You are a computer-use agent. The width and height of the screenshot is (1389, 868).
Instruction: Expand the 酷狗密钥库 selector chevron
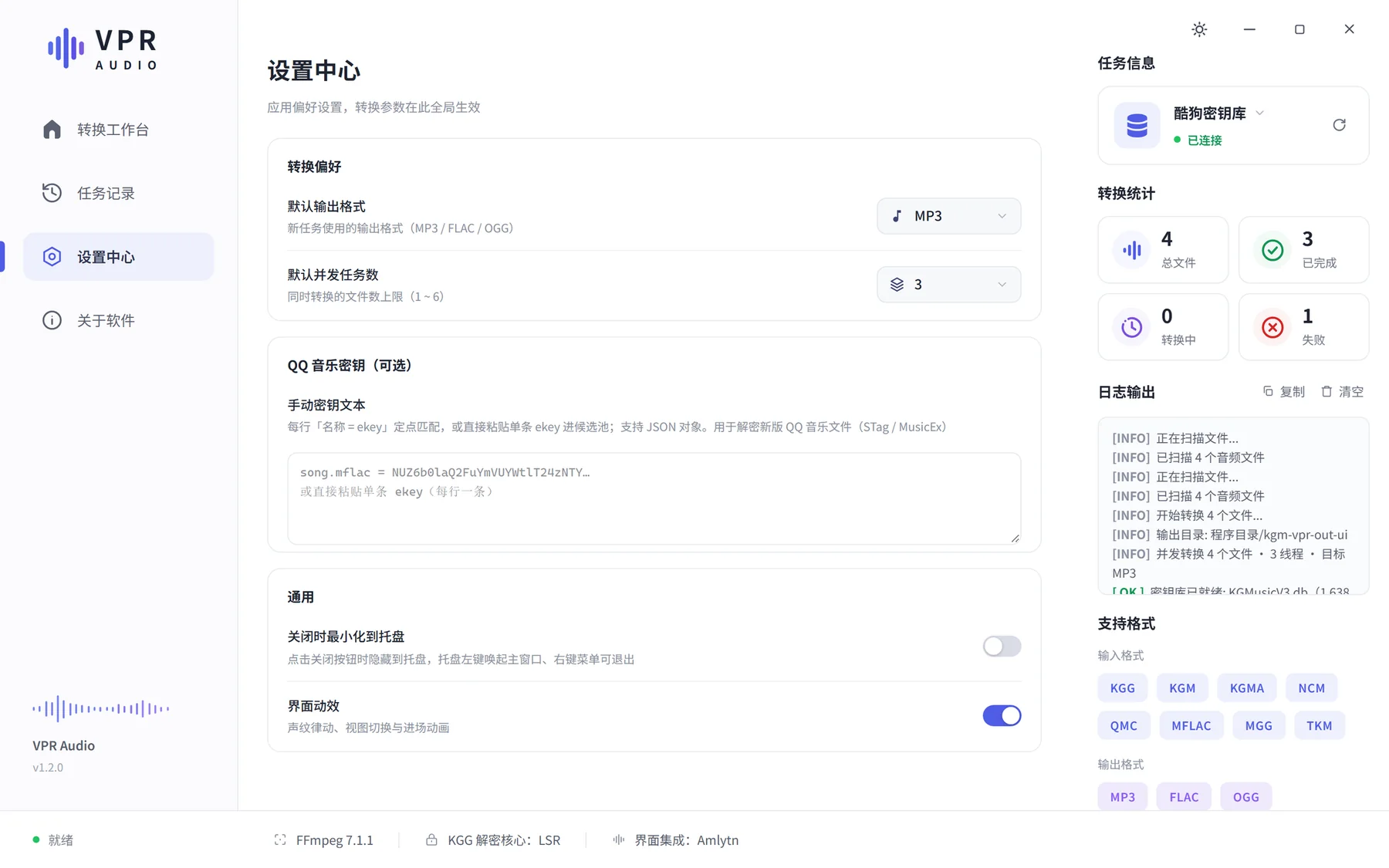coord(1259,113)
